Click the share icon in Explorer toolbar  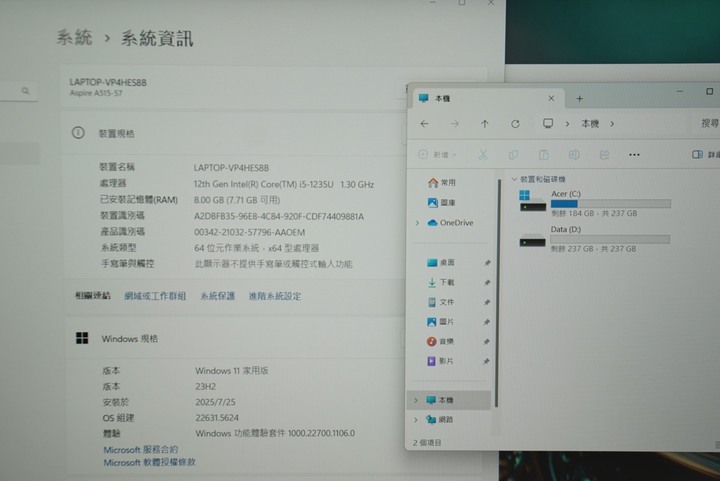pos(604,155)
